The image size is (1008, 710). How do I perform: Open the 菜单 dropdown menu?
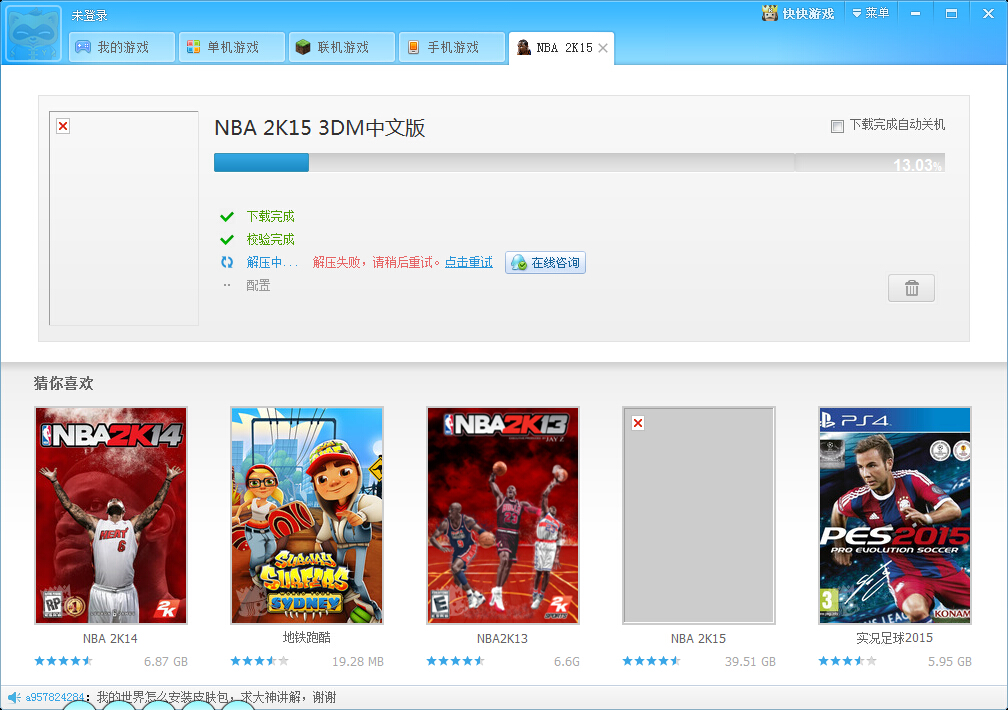point(870,13)
